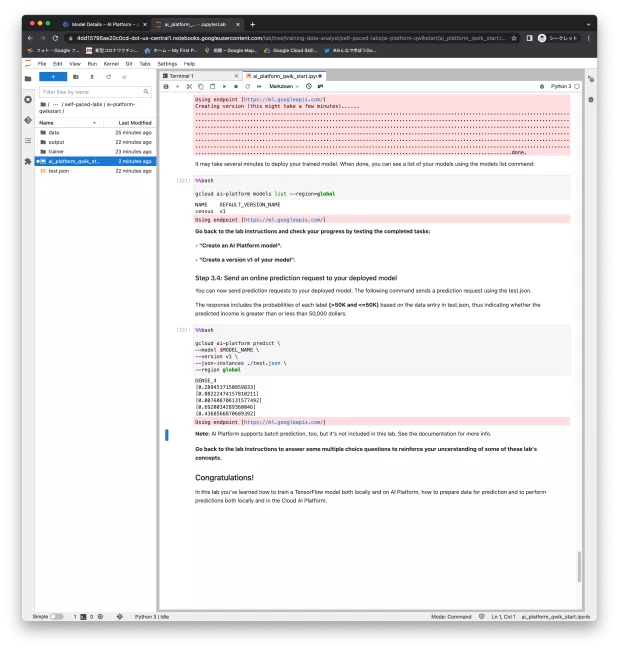Open running terminals and kernels sidebar icon

tap(28, 99)
